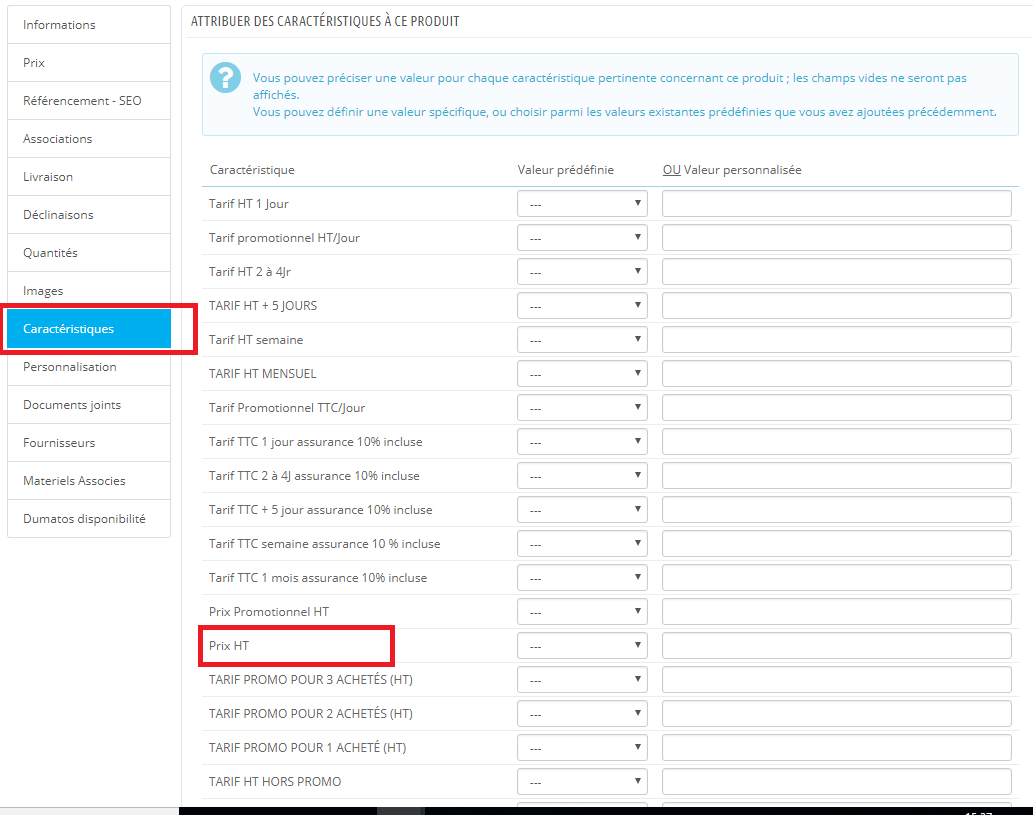The width and height of the screenshot is (1033, 815).
Task: Open the Dumatos disponibilité tab
Action: [89, 519]
